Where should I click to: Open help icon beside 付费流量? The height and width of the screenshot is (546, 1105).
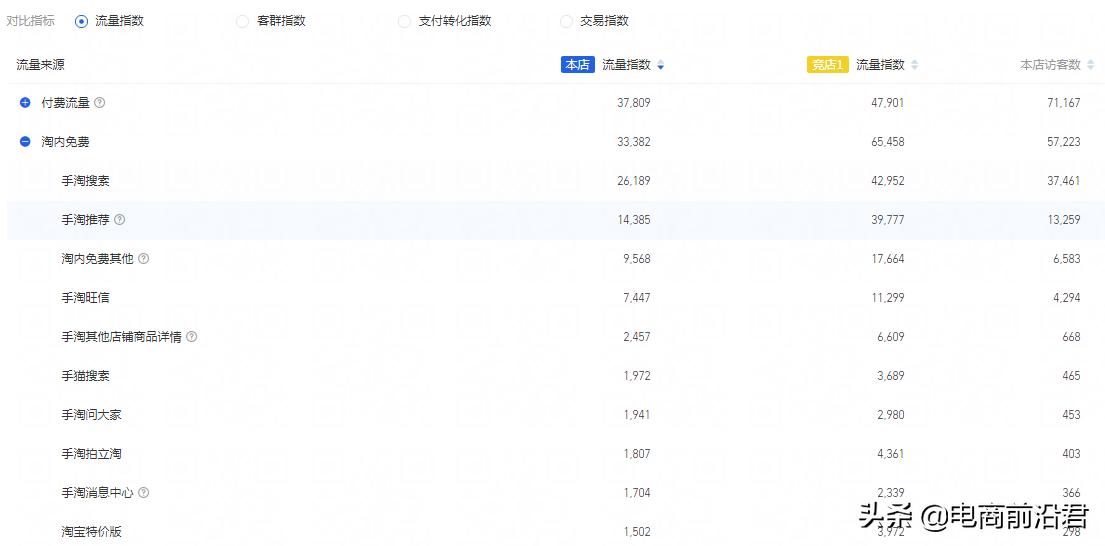[99, 103]
